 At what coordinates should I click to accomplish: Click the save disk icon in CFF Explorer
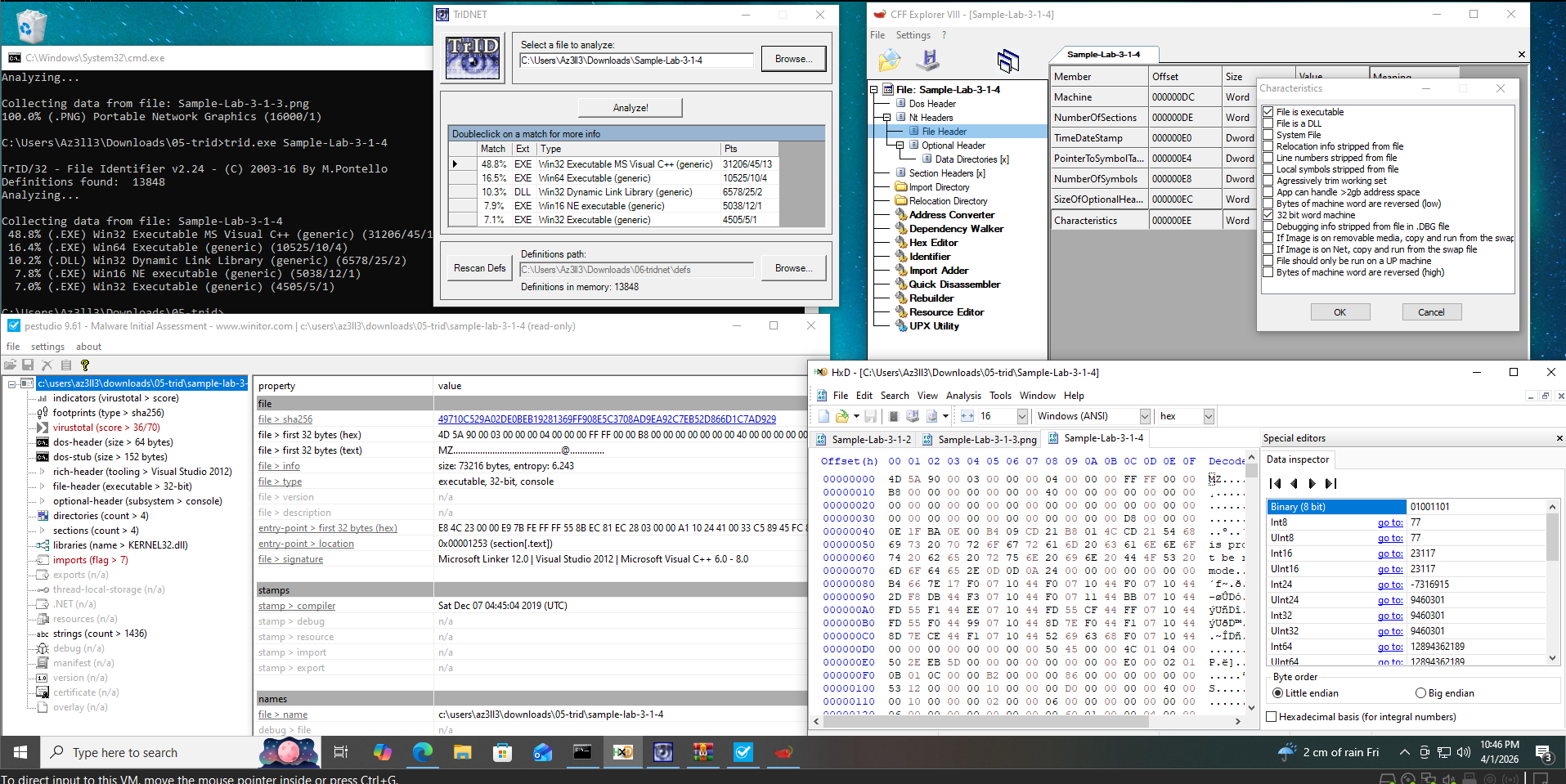[928, 60]
